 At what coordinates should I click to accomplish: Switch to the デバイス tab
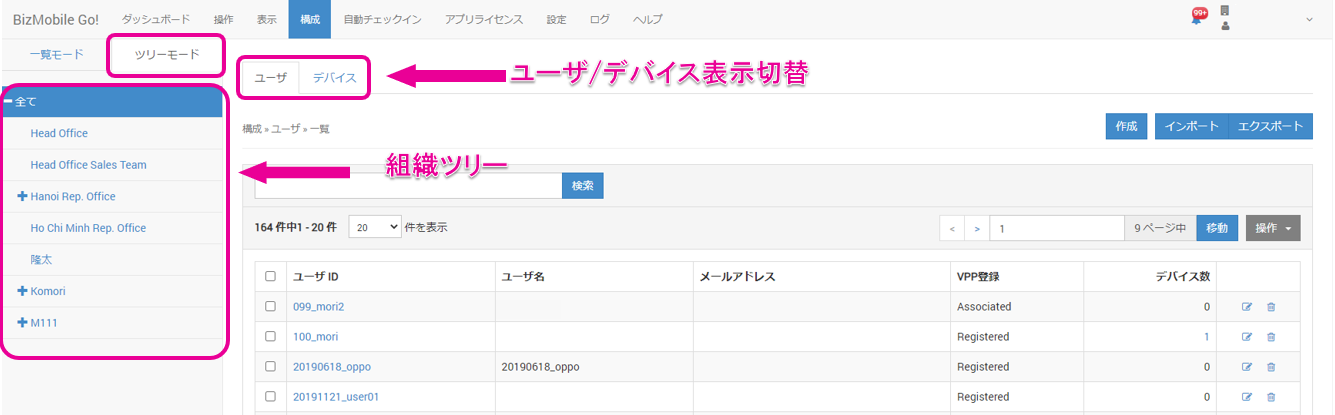pyautogui.click(x=334, y=78)
